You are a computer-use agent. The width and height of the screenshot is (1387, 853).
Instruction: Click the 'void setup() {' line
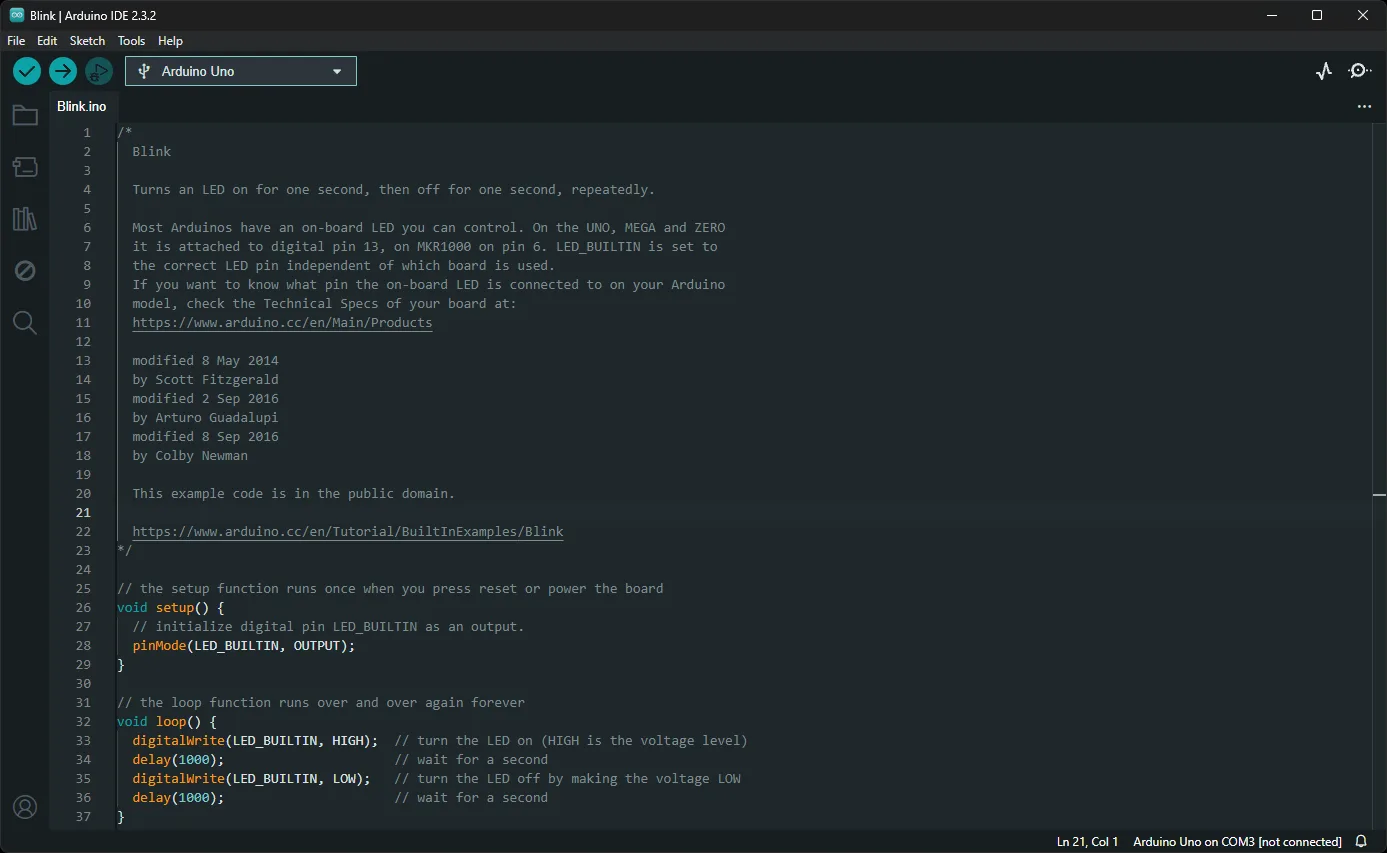(x=171, y=608)
